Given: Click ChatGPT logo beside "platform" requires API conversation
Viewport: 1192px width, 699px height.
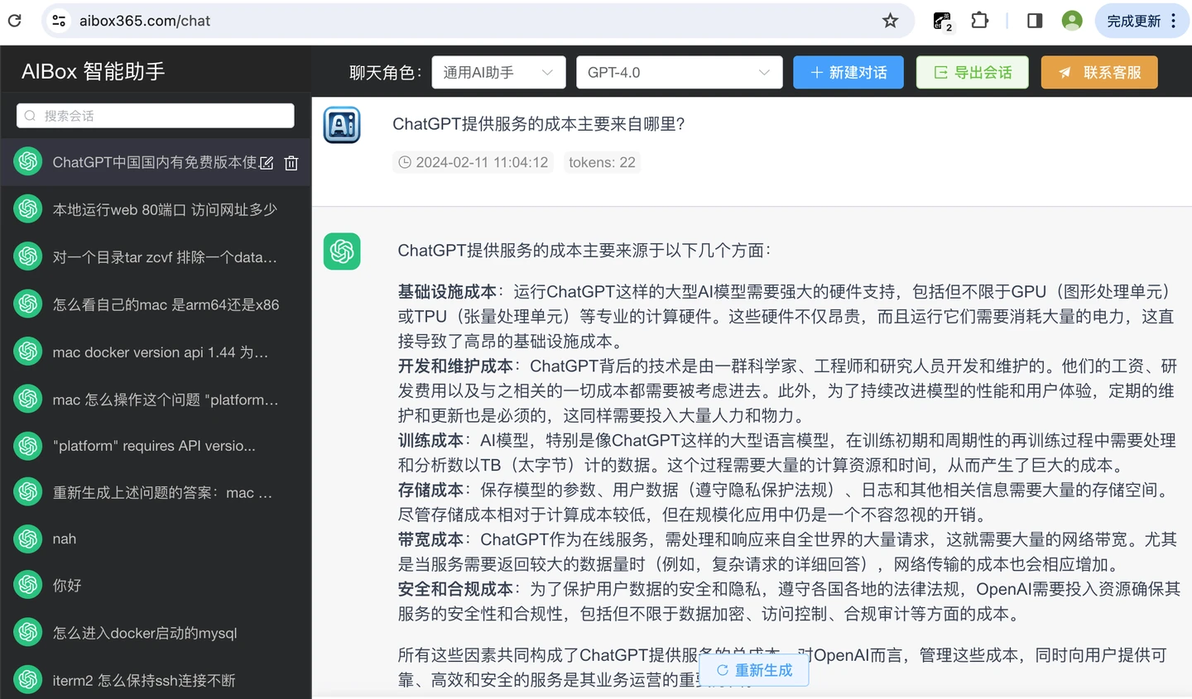Looking at the screenshot, I should tap(28, 446).
